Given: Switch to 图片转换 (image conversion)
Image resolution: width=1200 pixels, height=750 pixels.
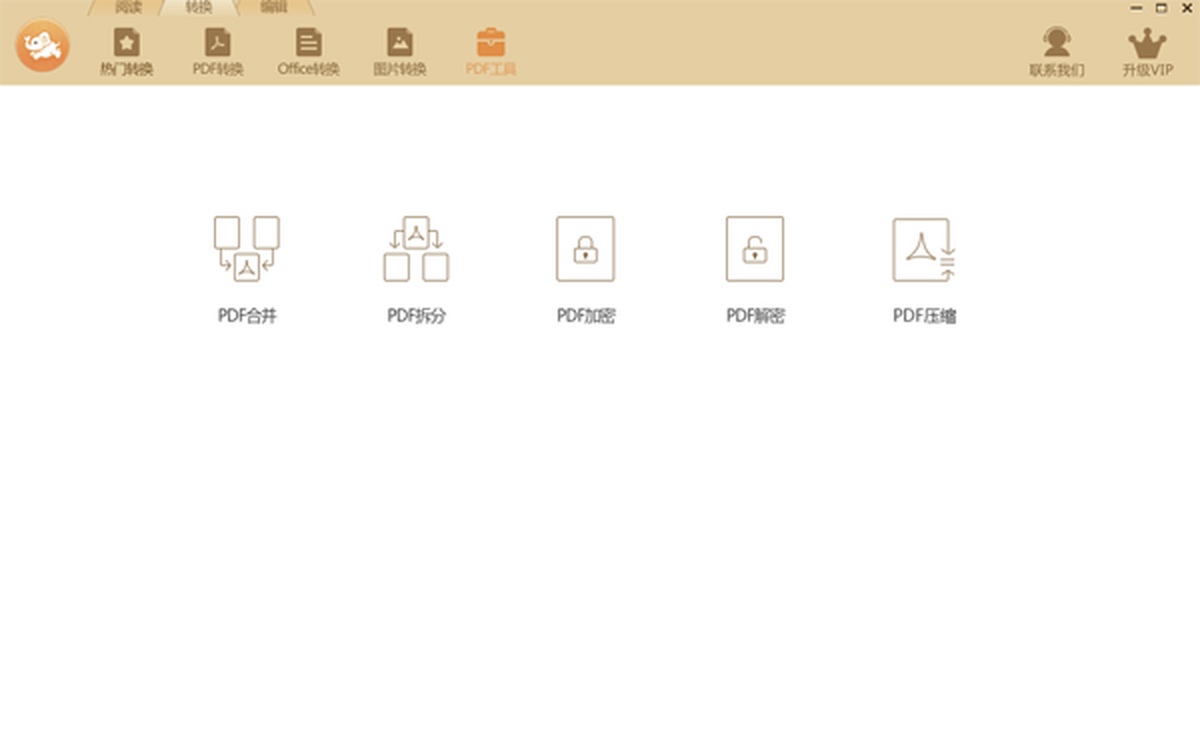Looking at the screenshot, I should pos(400,43).
